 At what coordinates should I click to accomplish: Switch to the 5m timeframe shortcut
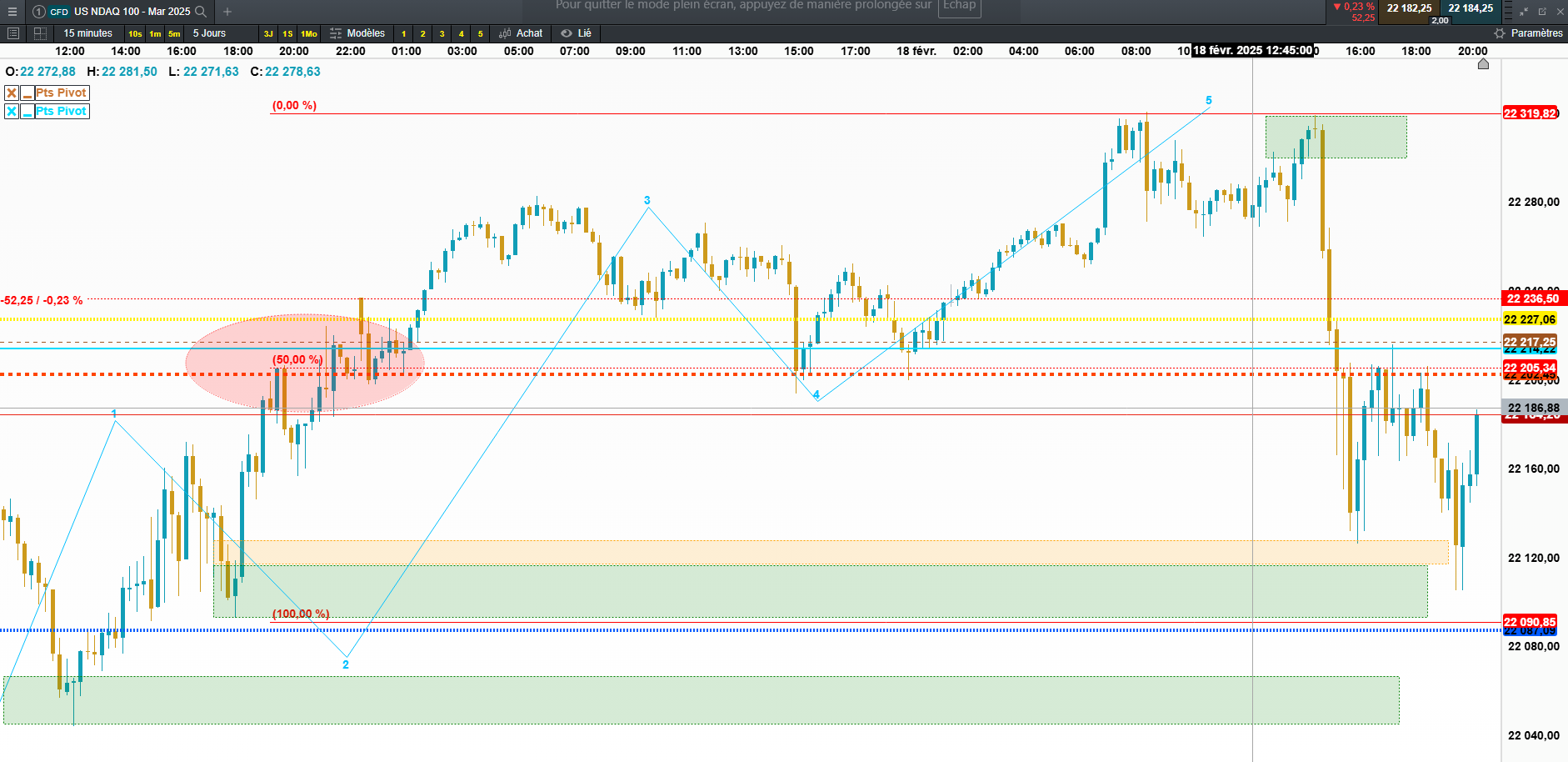[174, 34]
